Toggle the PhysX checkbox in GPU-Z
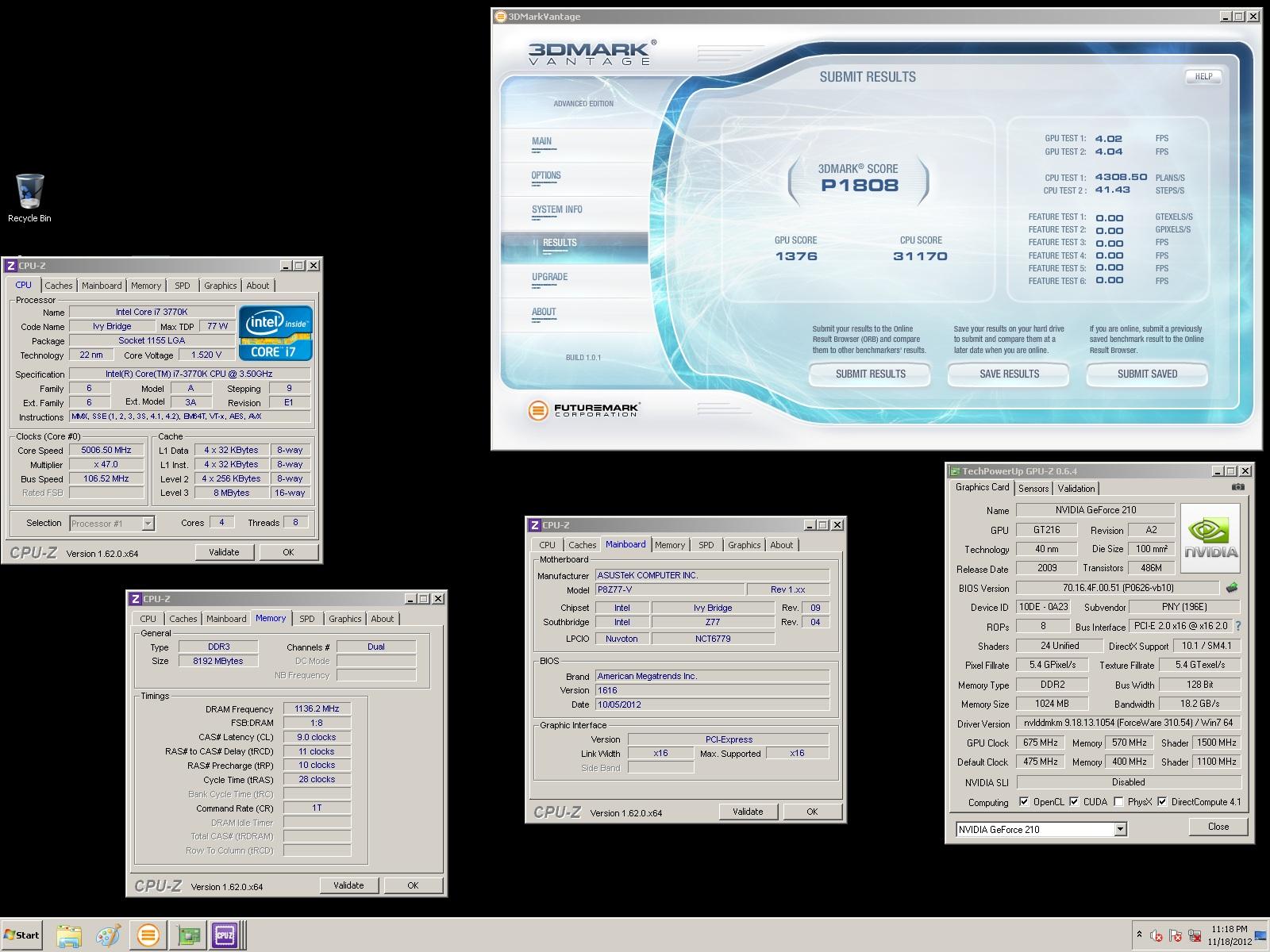Screen dimensions: 1270x952 pos(1118,802)
